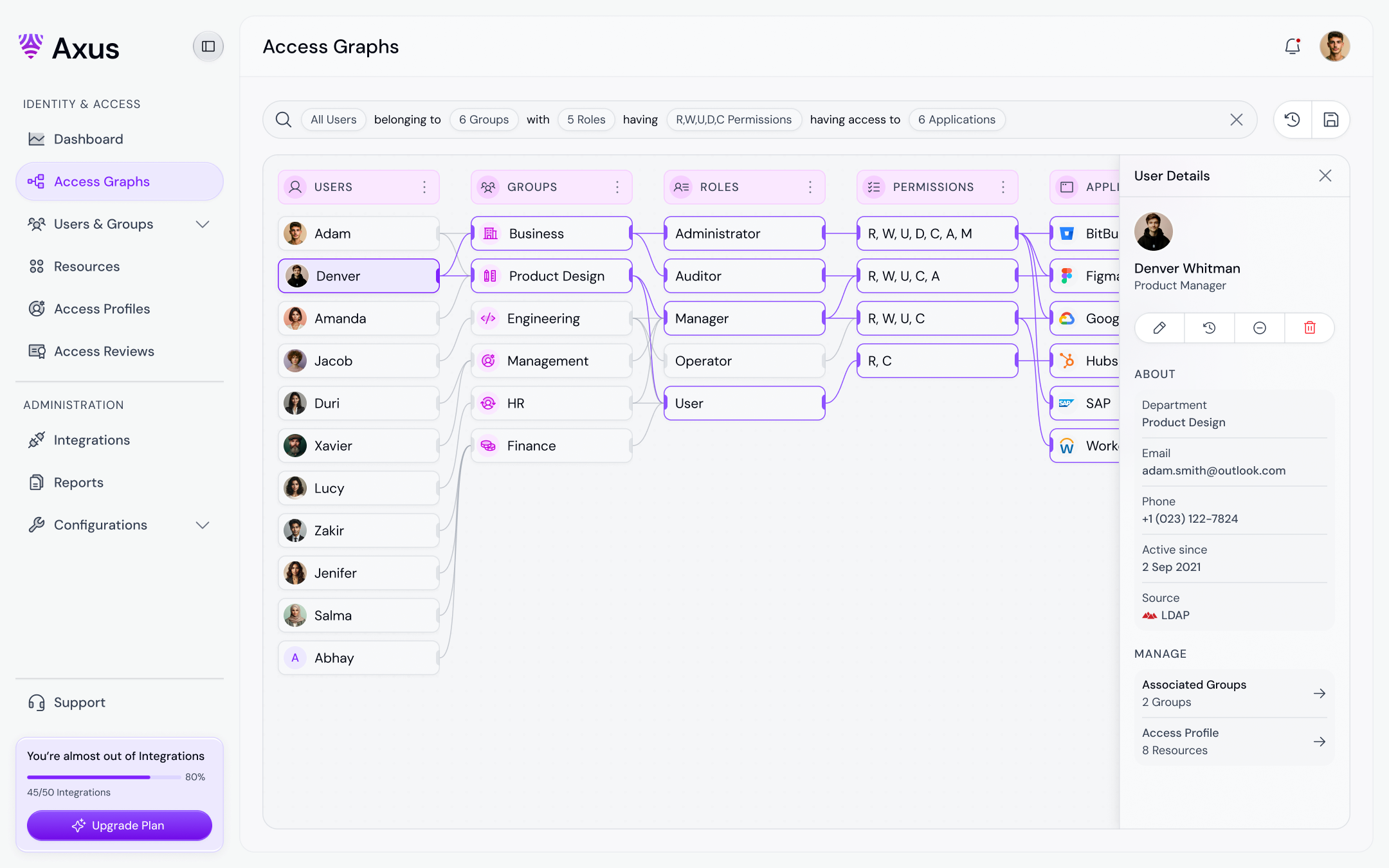Select the Product Design group node

[x=552, y=276]
